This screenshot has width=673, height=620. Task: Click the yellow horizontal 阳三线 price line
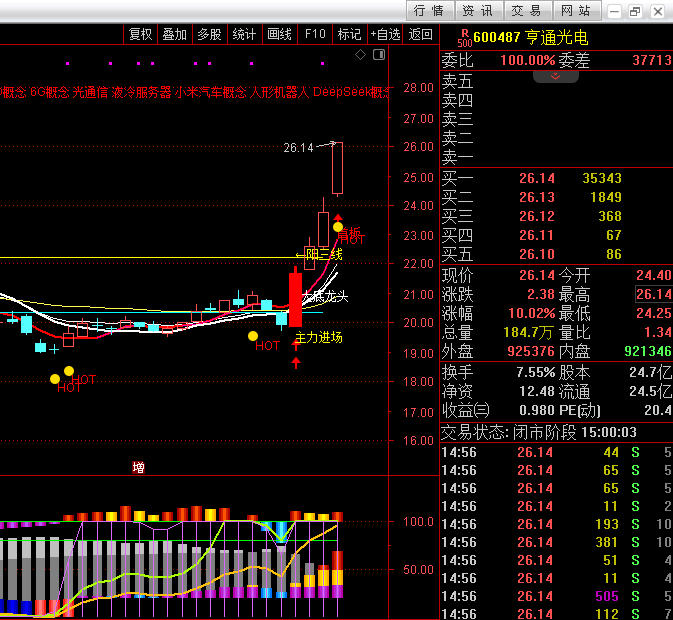(x=150, y=259)
